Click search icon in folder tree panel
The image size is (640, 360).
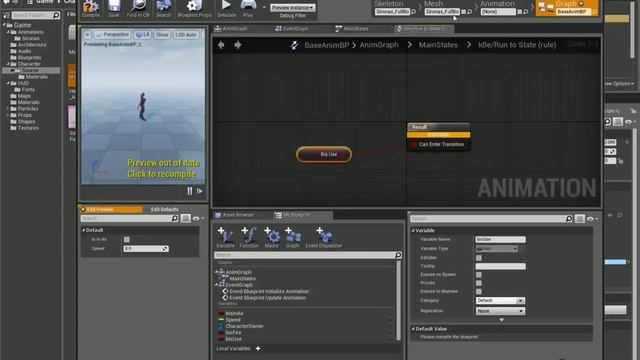(x=56, y=16)
